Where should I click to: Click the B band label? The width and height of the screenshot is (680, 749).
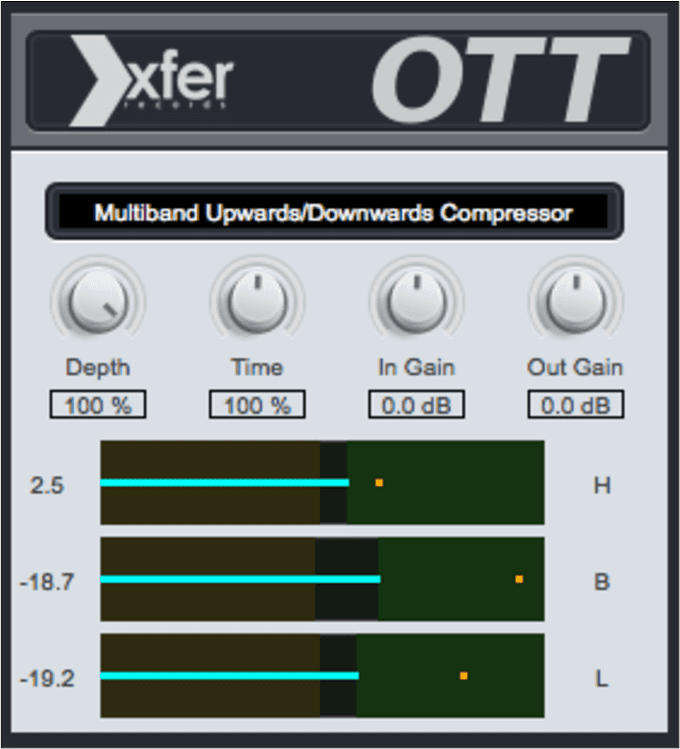click(602, 582)
